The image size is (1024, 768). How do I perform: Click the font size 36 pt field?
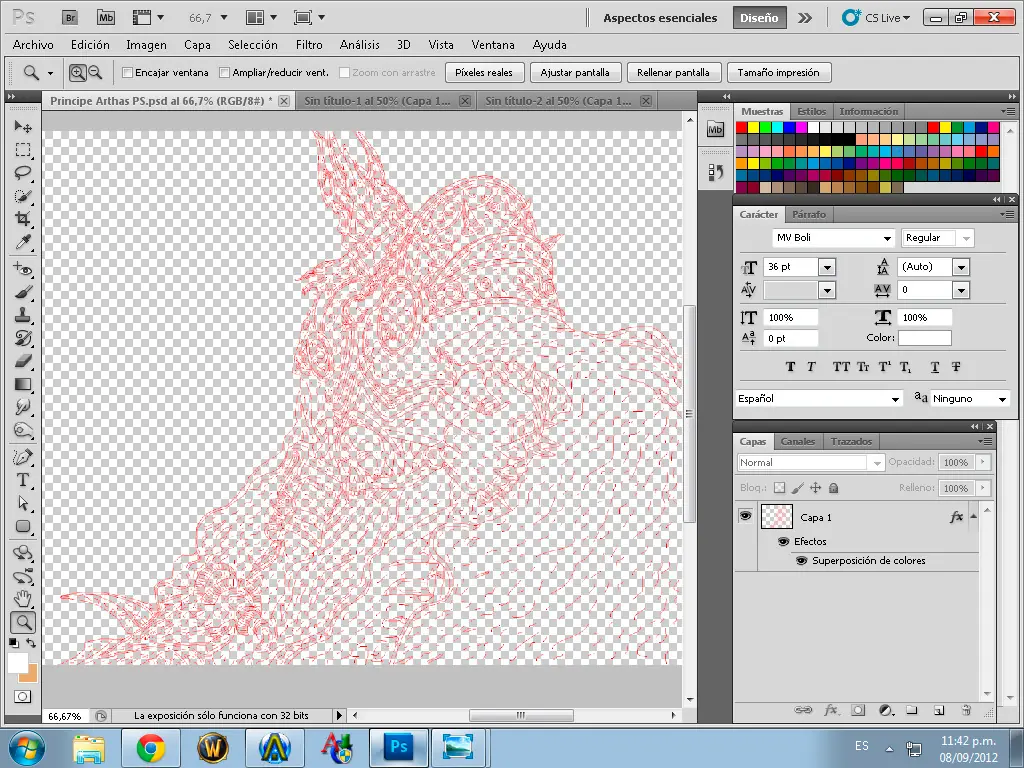tap(790, 267)
